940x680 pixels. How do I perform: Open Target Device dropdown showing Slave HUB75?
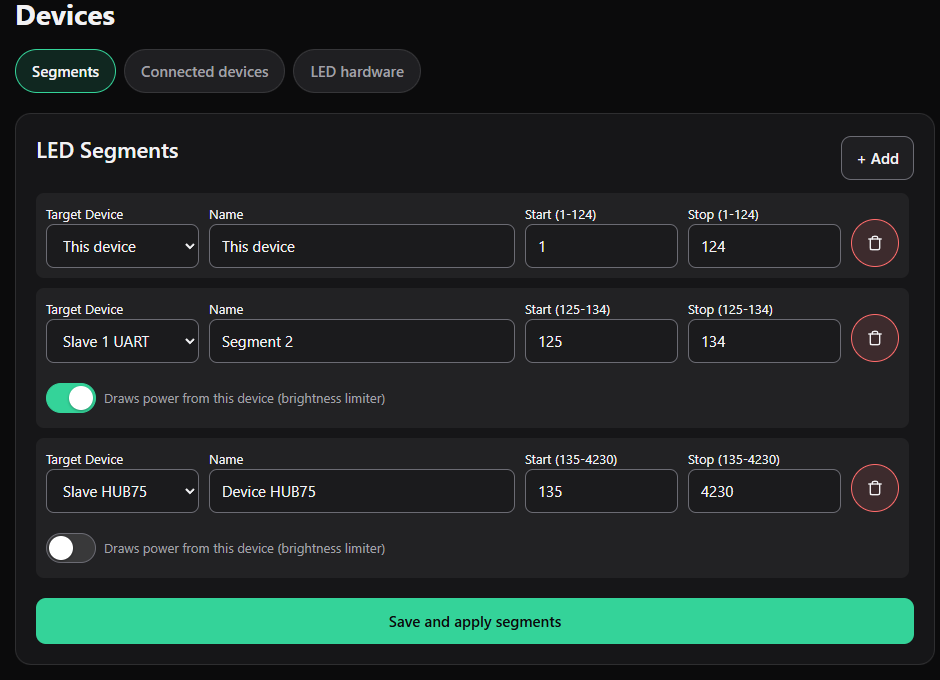pyautogui.click(x=122, y=491)
